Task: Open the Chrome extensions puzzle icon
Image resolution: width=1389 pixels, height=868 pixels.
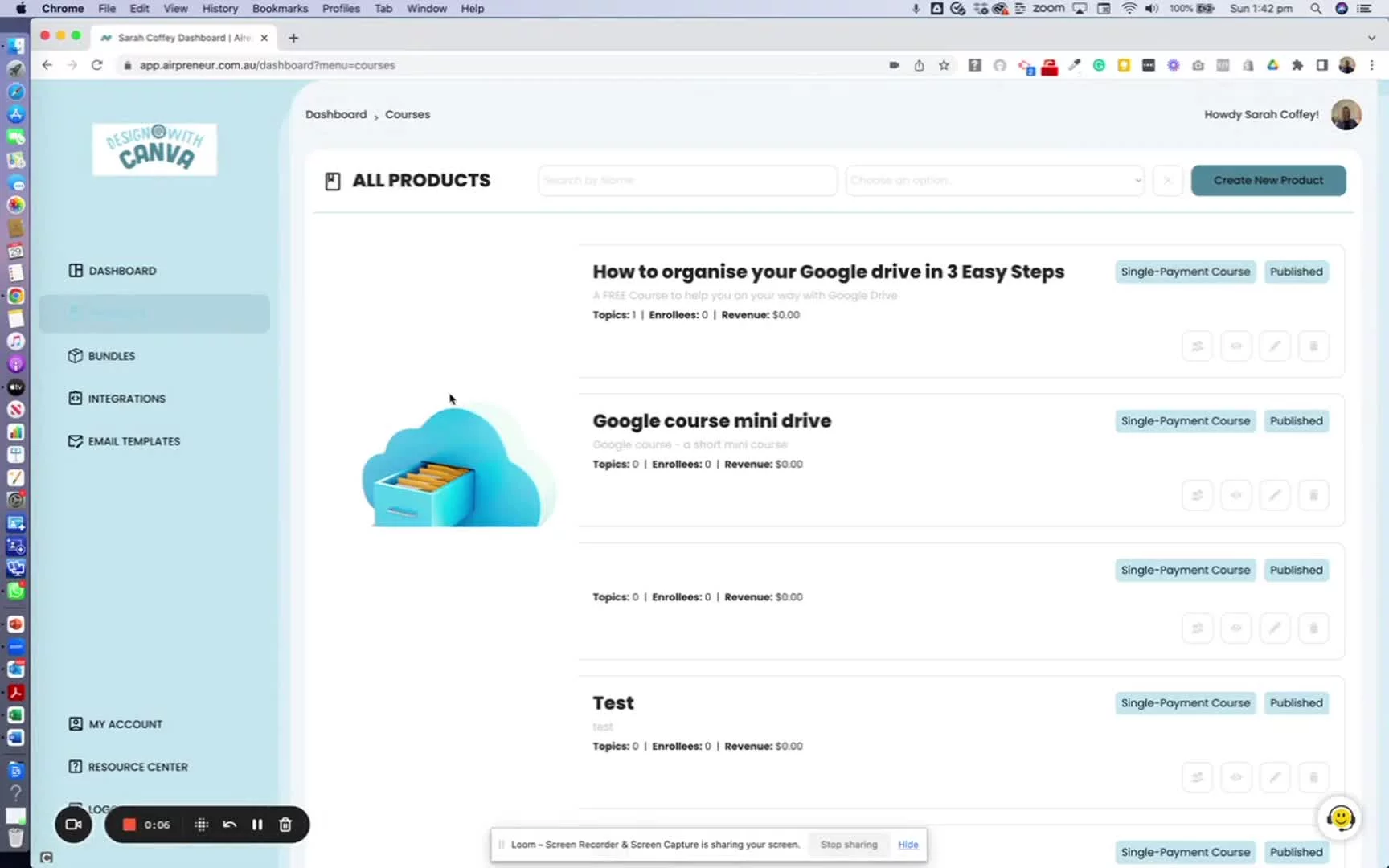Action: point(1297,65)
